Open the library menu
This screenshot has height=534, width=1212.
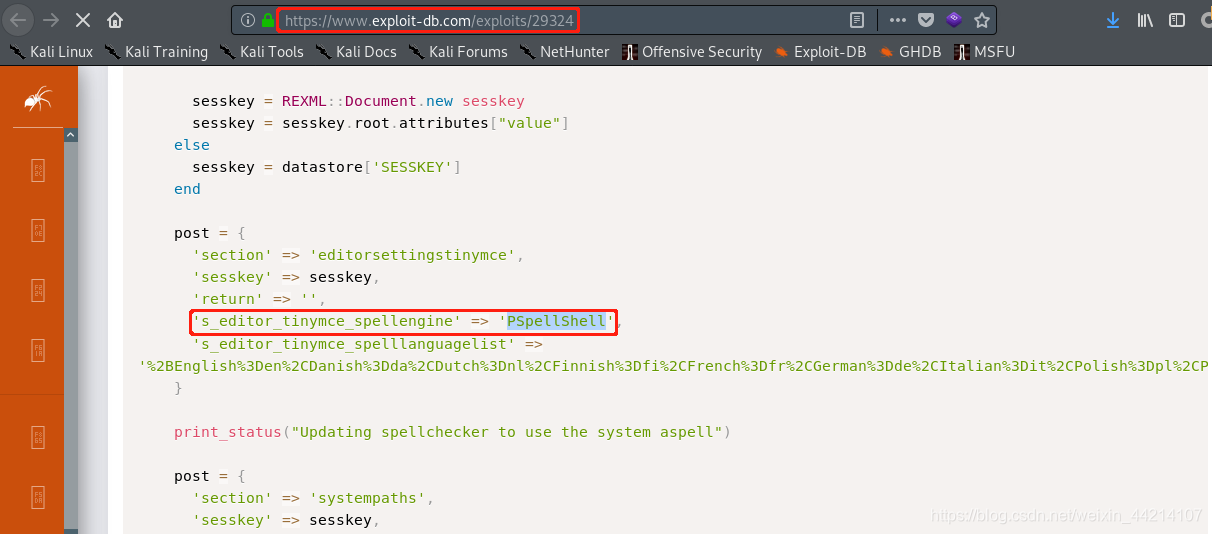point(1146,20)
